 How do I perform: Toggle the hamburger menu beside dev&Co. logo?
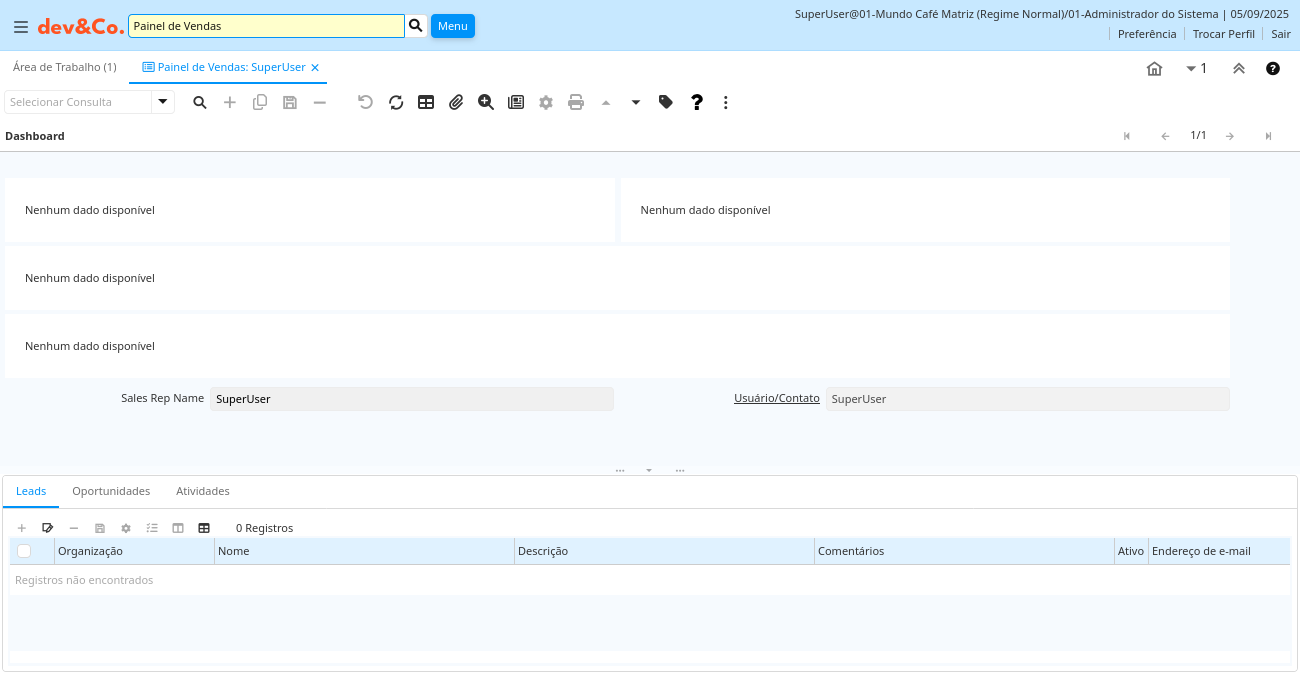pyautogui.click(x=20, y=27)
